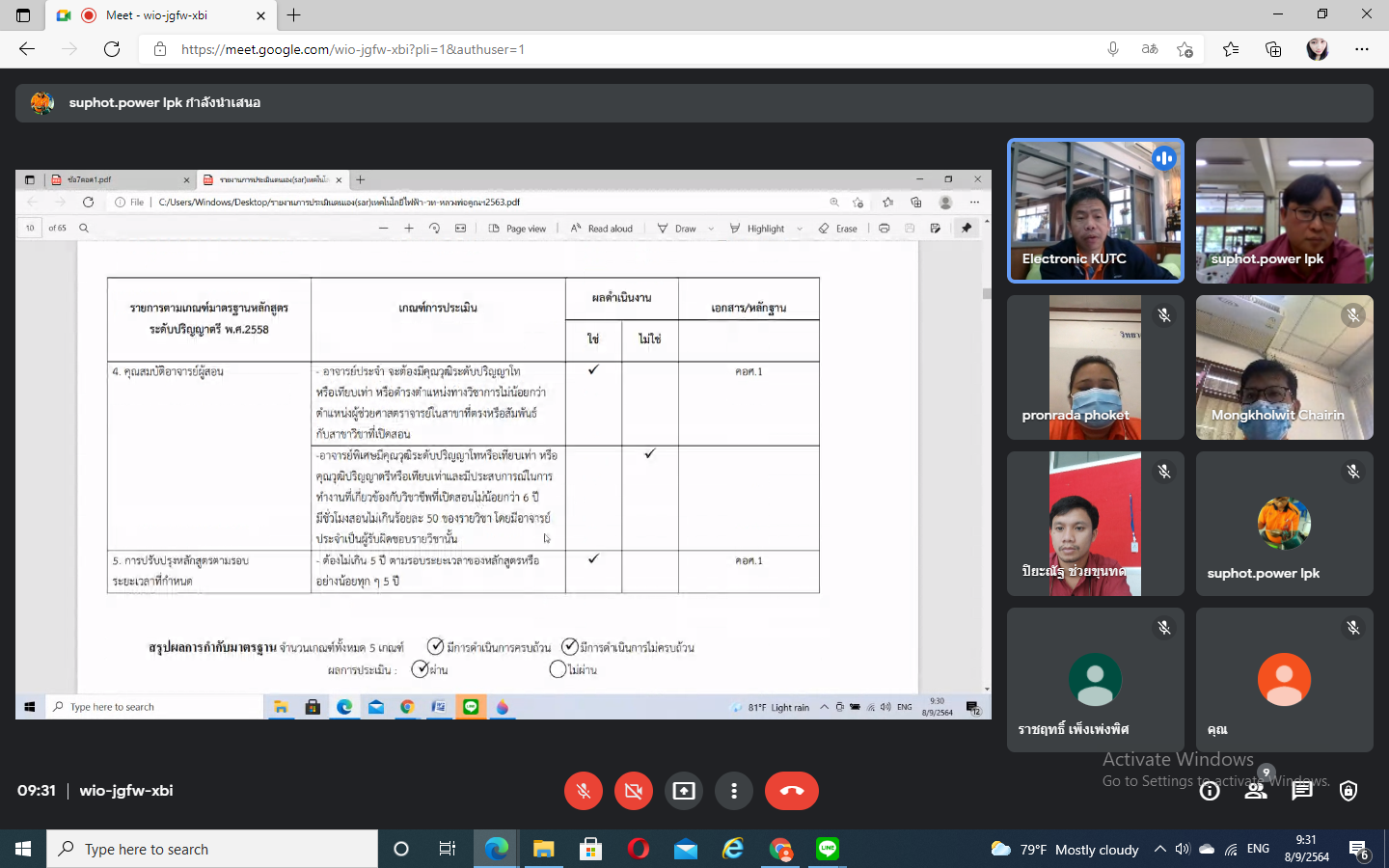This screenshot has width=1389, height=868.
Task: Select the Meet wio-jgfw-xbi browser tab
Action: coord(159,15)
